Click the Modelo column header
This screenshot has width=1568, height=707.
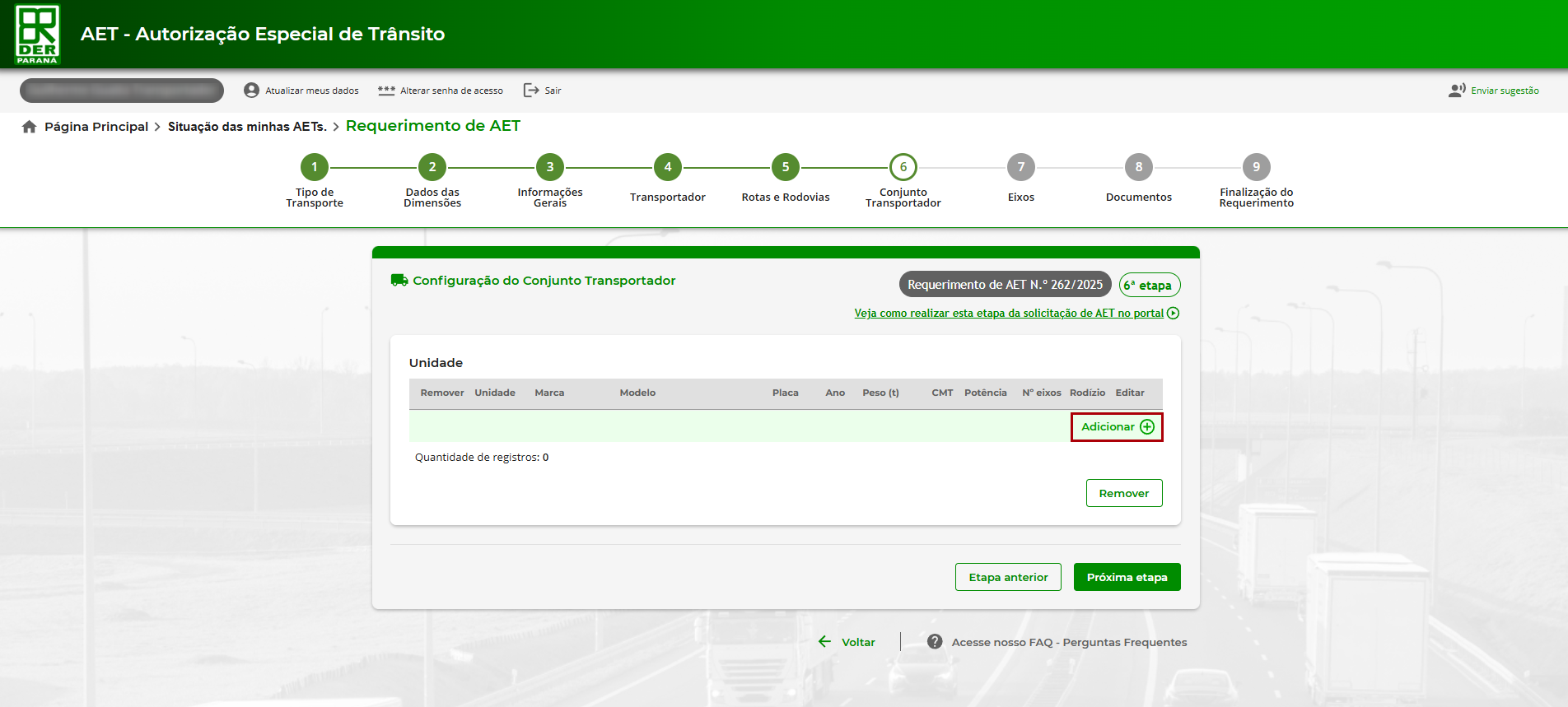[638, 393]
